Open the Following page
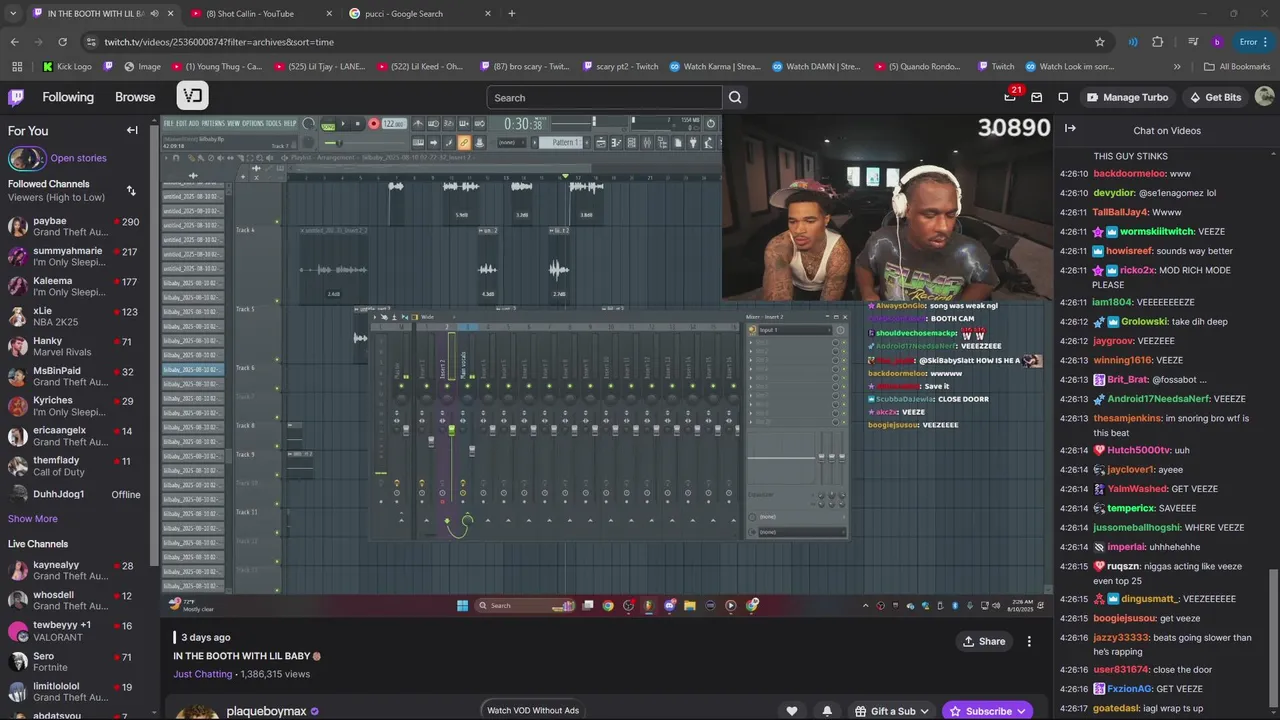 point(68,97)
